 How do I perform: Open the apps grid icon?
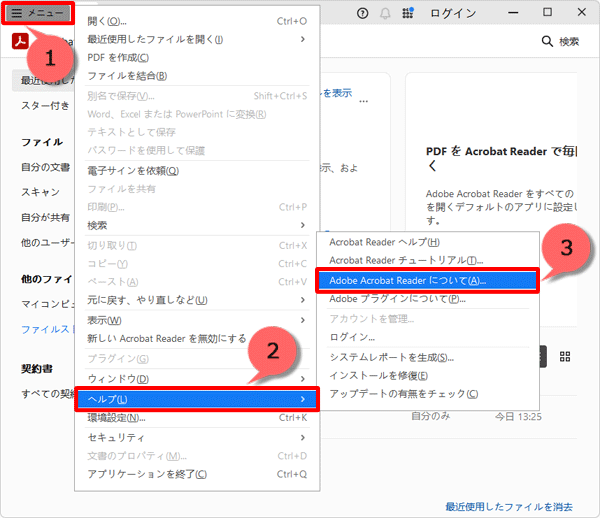(x=408, y=13)
